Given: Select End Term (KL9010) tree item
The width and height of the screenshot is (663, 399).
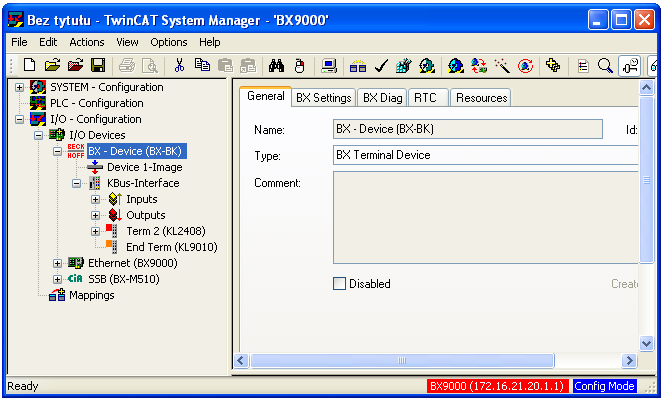Looking at the screenshot, I should point(172,247).
